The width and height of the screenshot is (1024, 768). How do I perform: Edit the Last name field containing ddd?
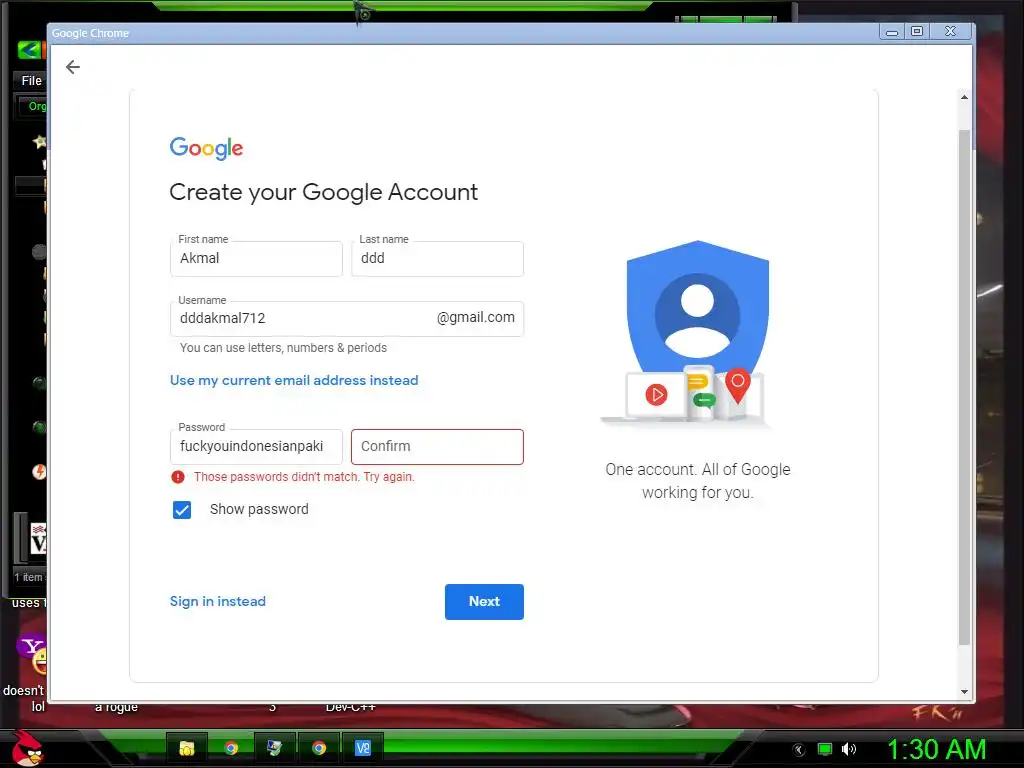(x=437, y=259)
